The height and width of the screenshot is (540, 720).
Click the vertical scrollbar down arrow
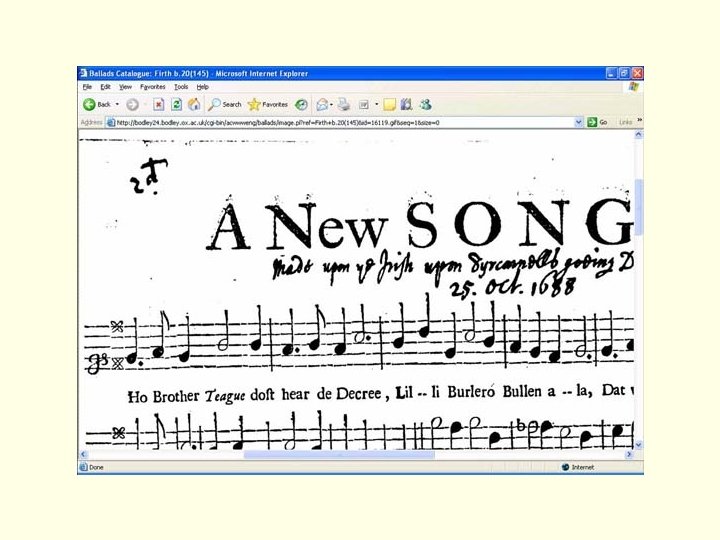coord(638,445)
